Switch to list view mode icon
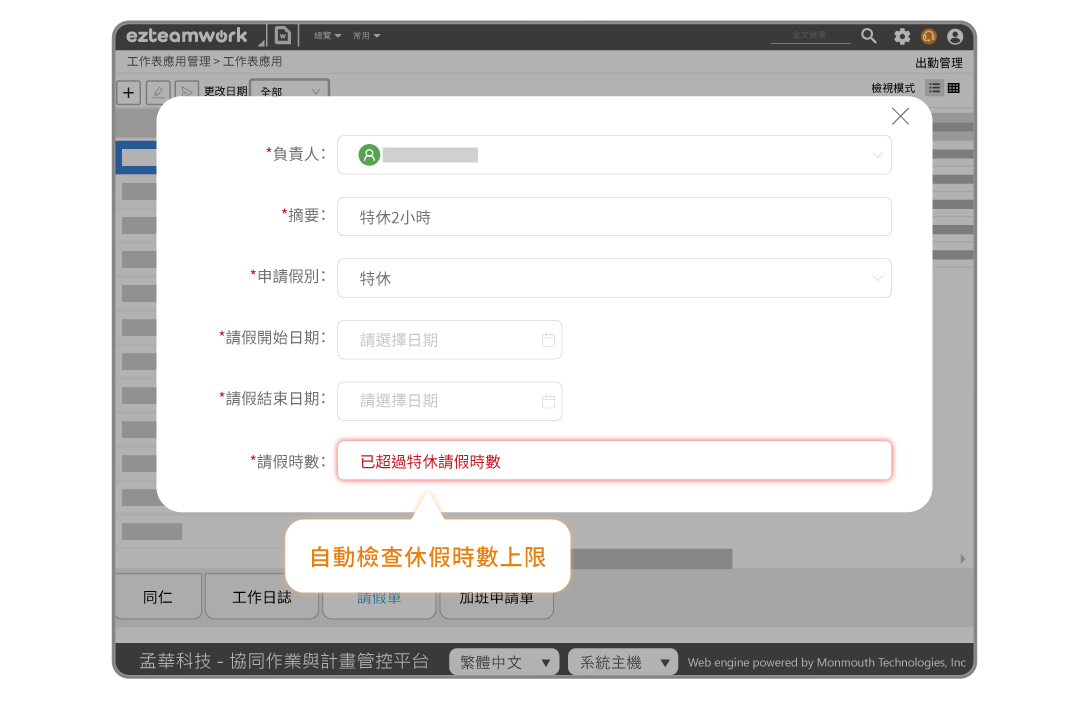Viewport: 1088px width, 728px height. [x=934, y=88]
